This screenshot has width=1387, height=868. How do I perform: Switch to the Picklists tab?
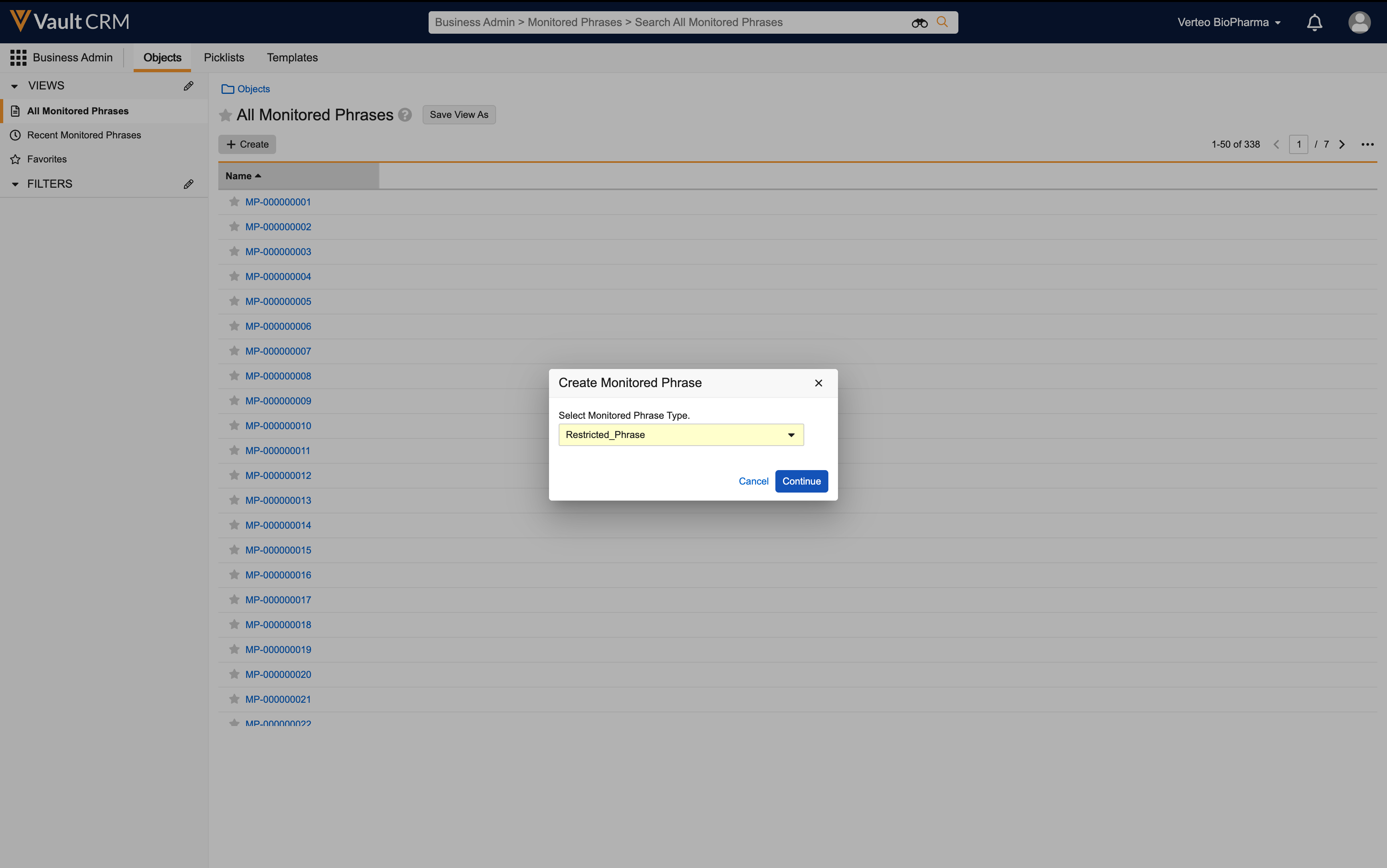coord(224,57)
